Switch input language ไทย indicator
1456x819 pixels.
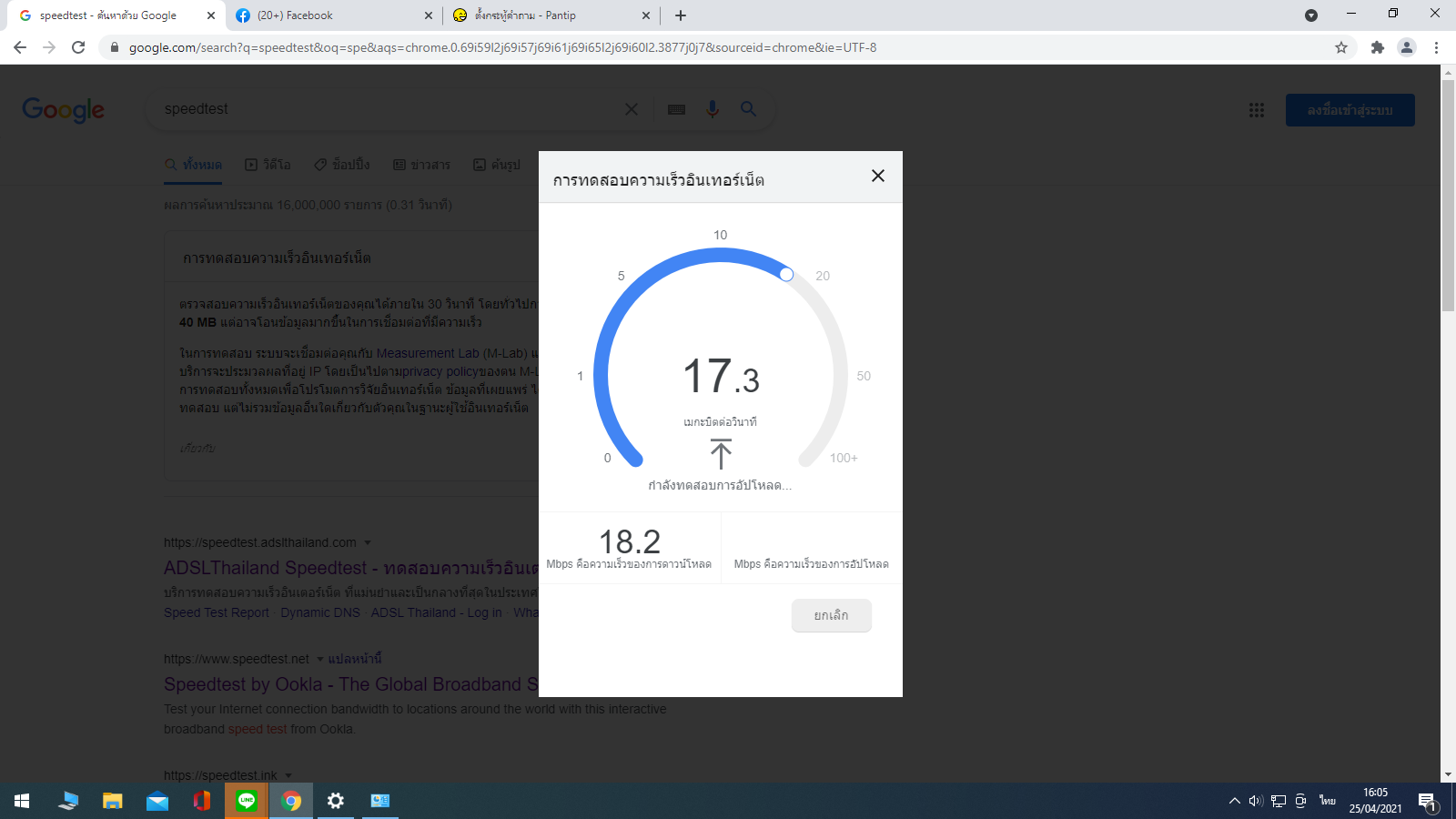tap(1328, 801)
